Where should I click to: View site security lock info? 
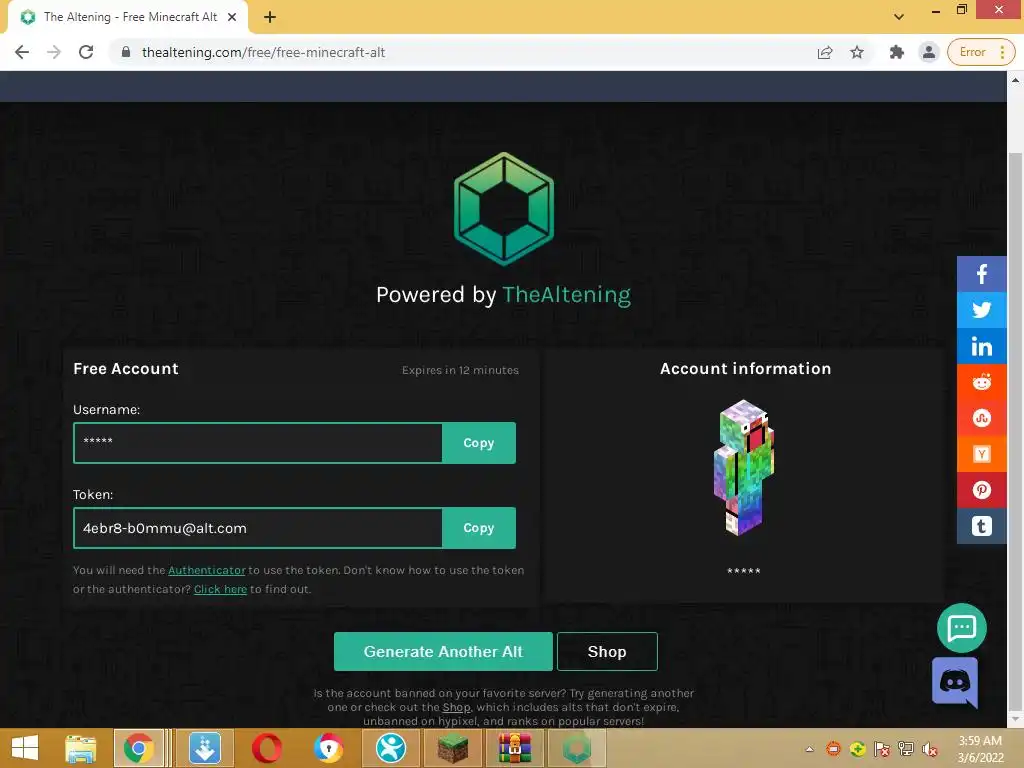tap(126, 52)
